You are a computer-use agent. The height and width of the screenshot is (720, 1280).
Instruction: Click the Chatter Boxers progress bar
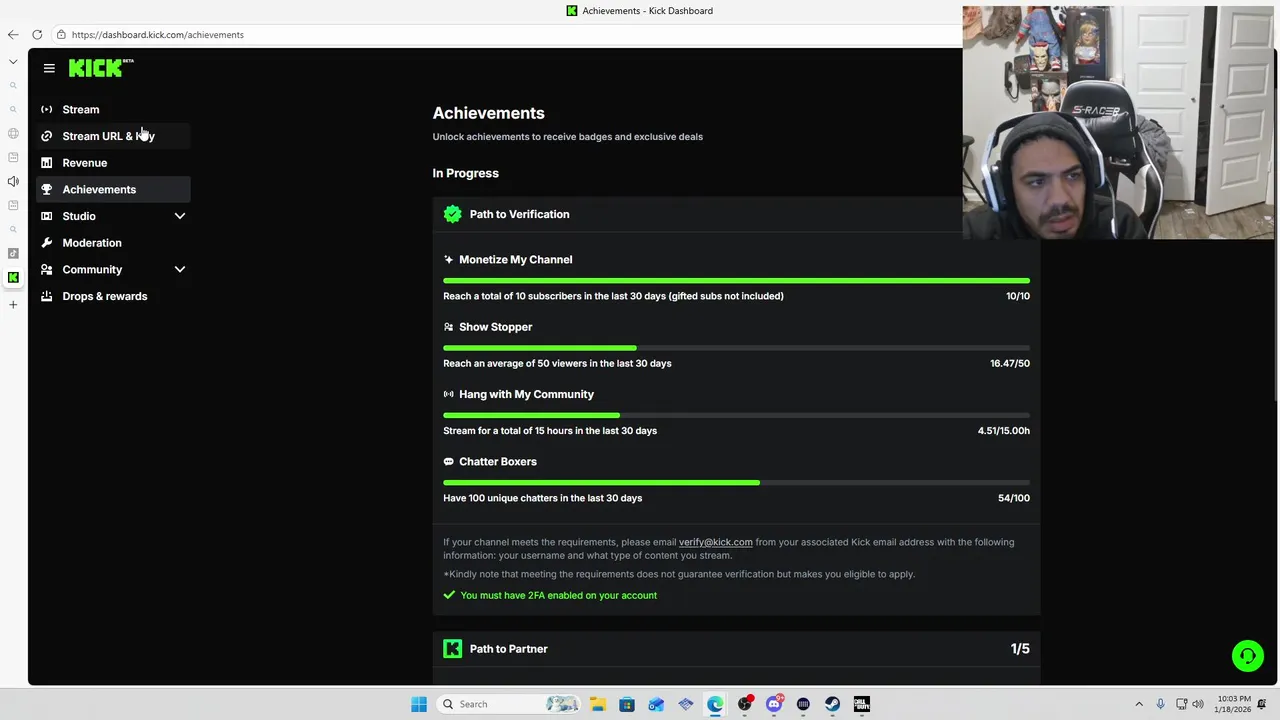(736, 483)
